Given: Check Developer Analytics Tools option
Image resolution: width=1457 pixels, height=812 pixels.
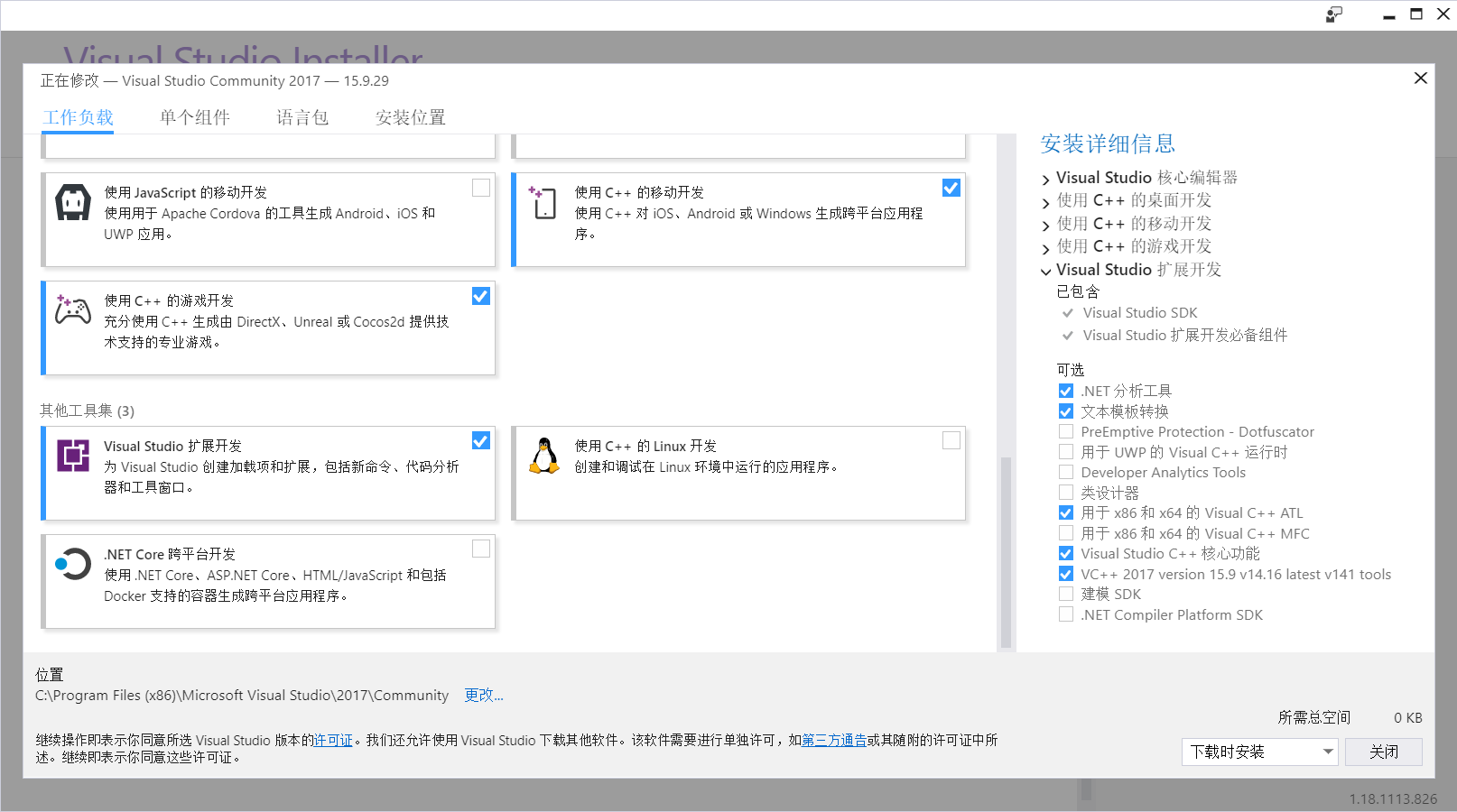Looking at the screenshot, I should point(1066,472).
